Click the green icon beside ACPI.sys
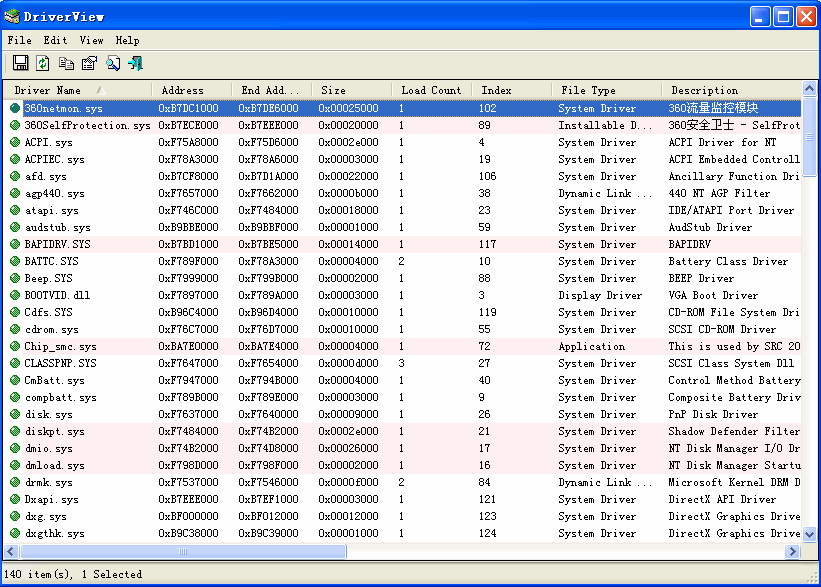The image size is (821, 587). click(x=15, y=142)
